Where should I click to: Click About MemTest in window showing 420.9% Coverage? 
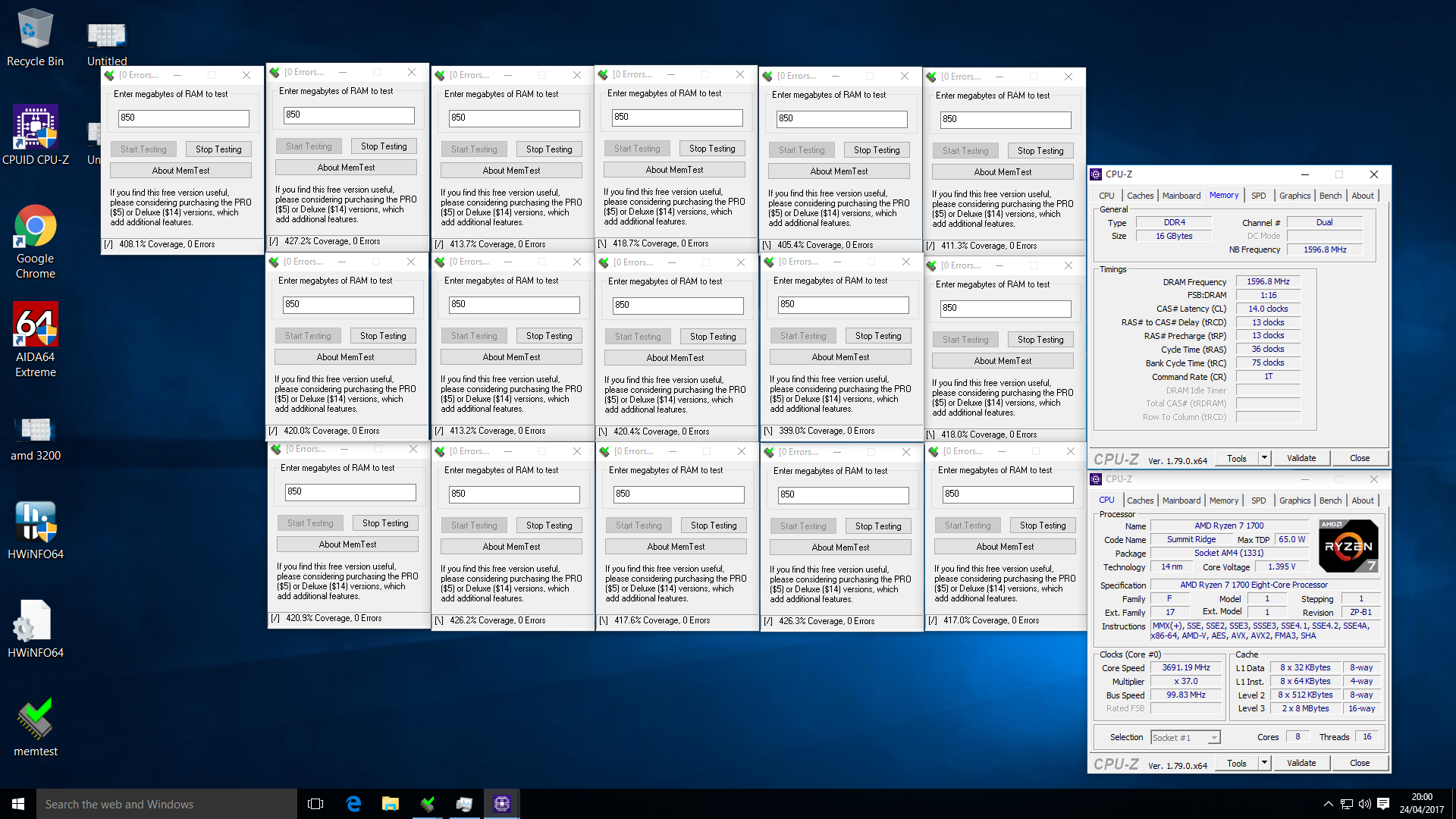(x=347, y=544)
